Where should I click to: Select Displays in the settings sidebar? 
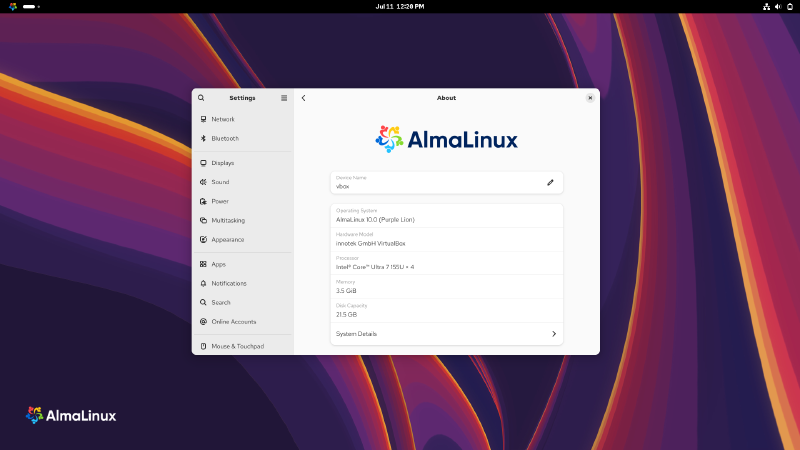click(222, 162)
